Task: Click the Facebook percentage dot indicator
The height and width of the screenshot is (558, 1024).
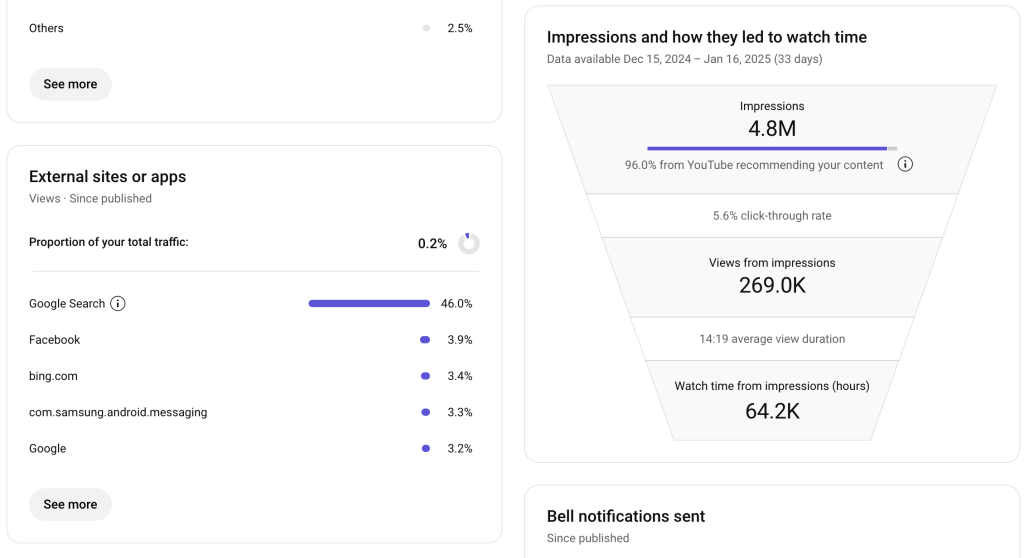Action: (425, 340)
